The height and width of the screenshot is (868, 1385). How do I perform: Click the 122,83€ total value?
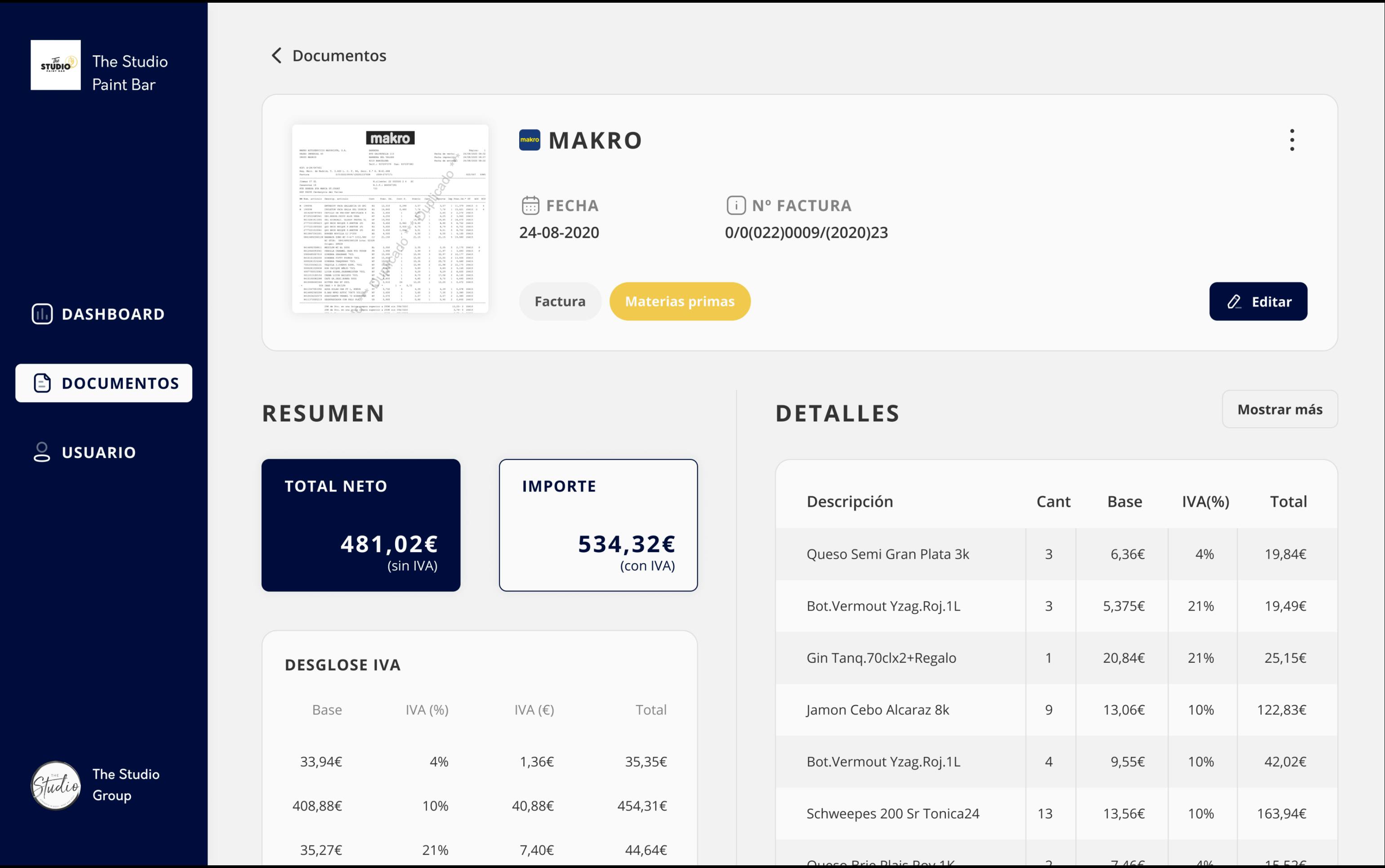[1282, 709]
